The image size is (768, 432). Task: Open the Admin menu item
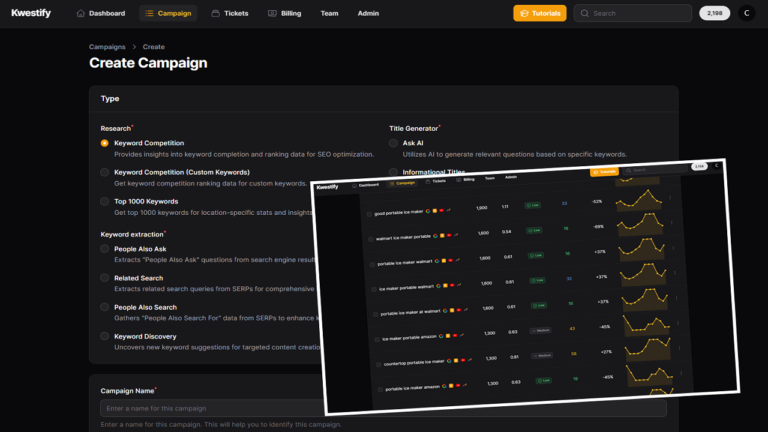point(368,14)
